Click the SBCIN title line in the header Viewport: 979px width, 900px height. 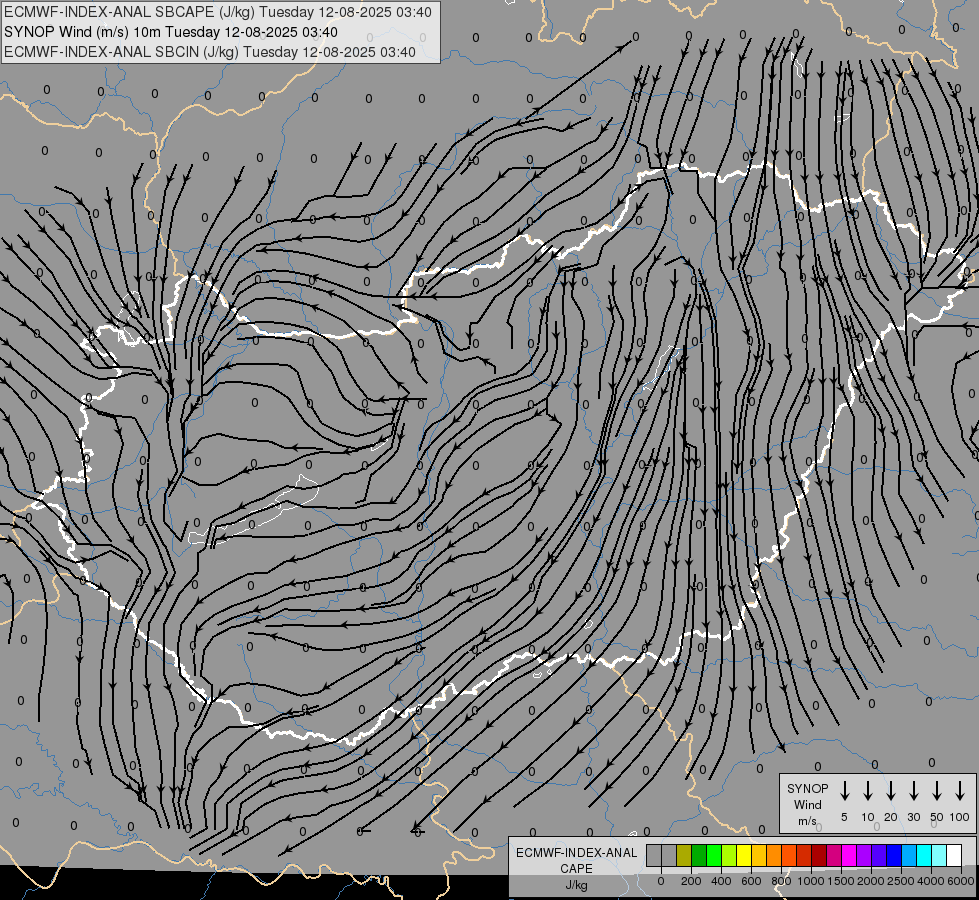[x=210, y=52]
